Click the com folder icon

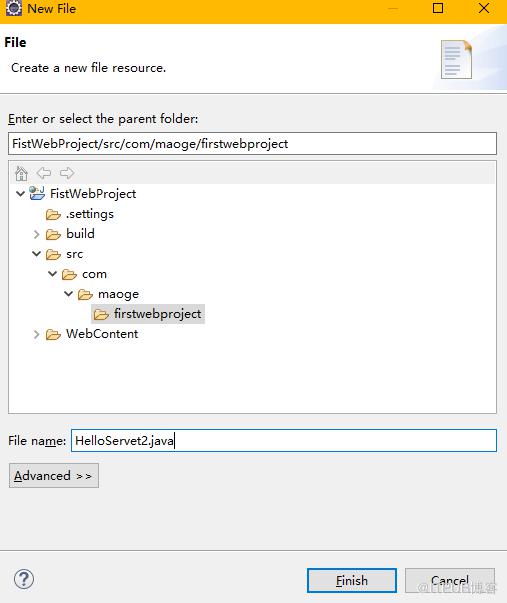click(69, 274)
